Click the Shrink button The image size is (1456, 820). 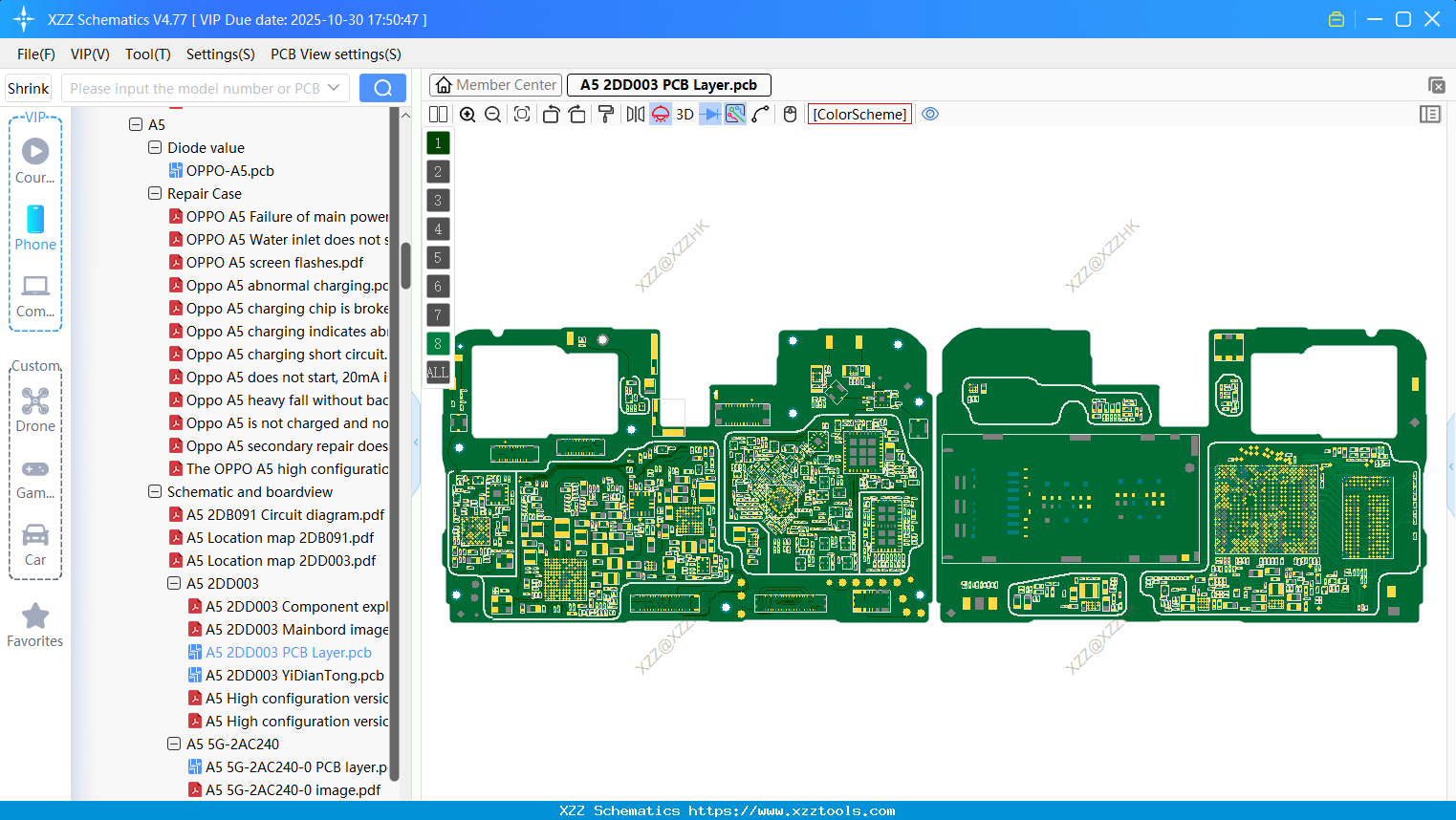(x=29, y=88)
